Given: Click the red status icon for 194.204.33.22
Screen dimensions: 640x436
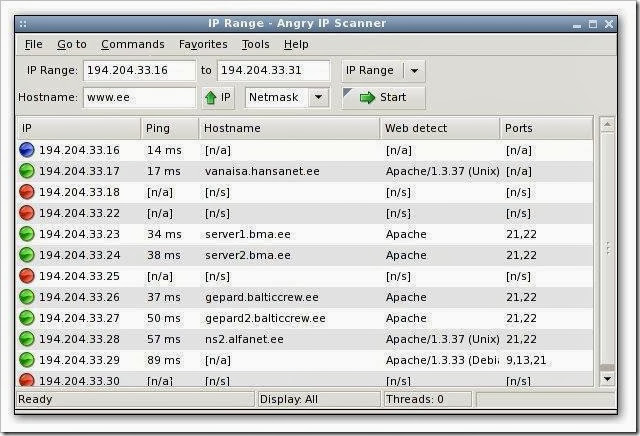Looking at the screenshot, I should pos(27,213).
